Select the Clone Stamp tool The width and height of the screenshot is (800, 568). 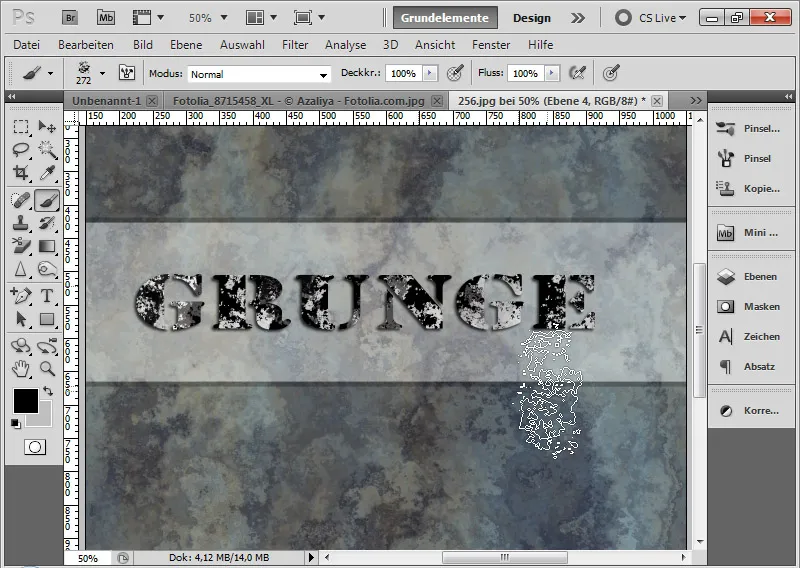(20, 223)
